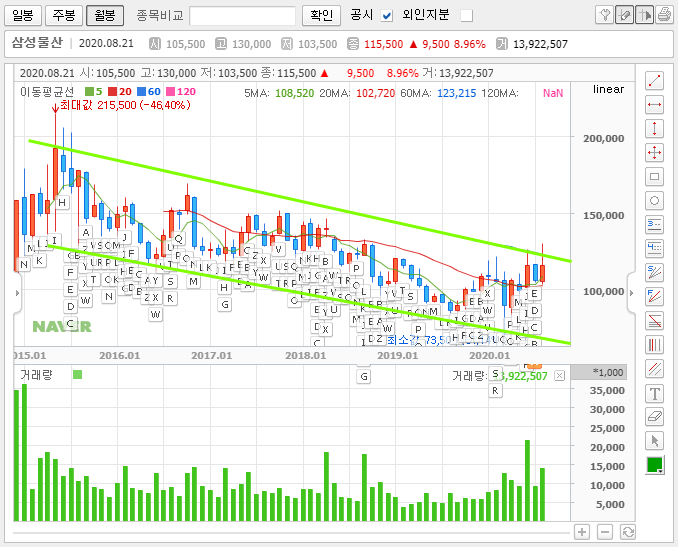
Task: Open the green drawing color picker
Action: [x=655, y=465]
